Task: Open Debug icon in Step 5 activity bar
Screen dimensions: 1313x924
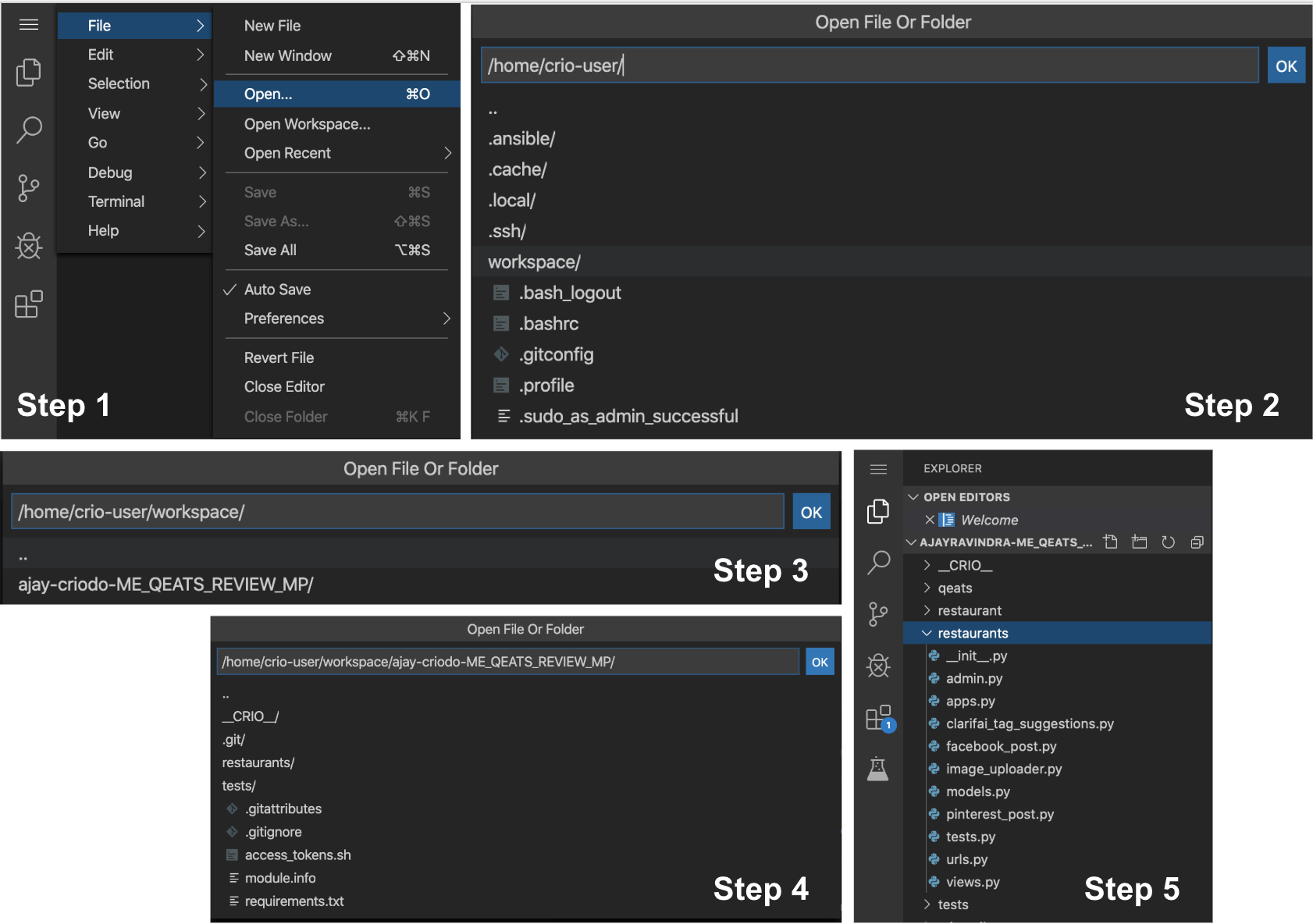Action: click(878, 666)
